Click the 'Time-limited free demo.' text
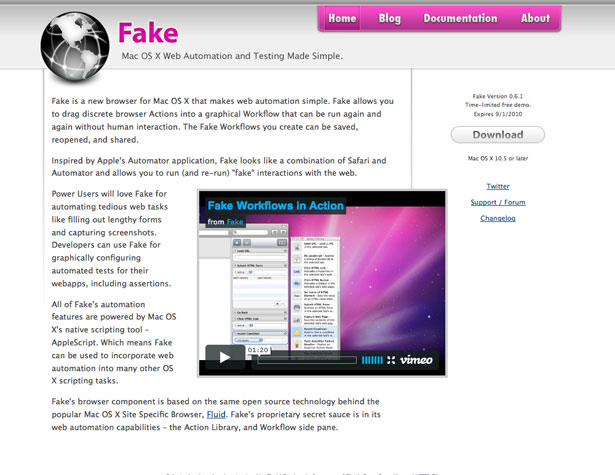The height and width of the screenshot is (475, 615). point(498,105)
